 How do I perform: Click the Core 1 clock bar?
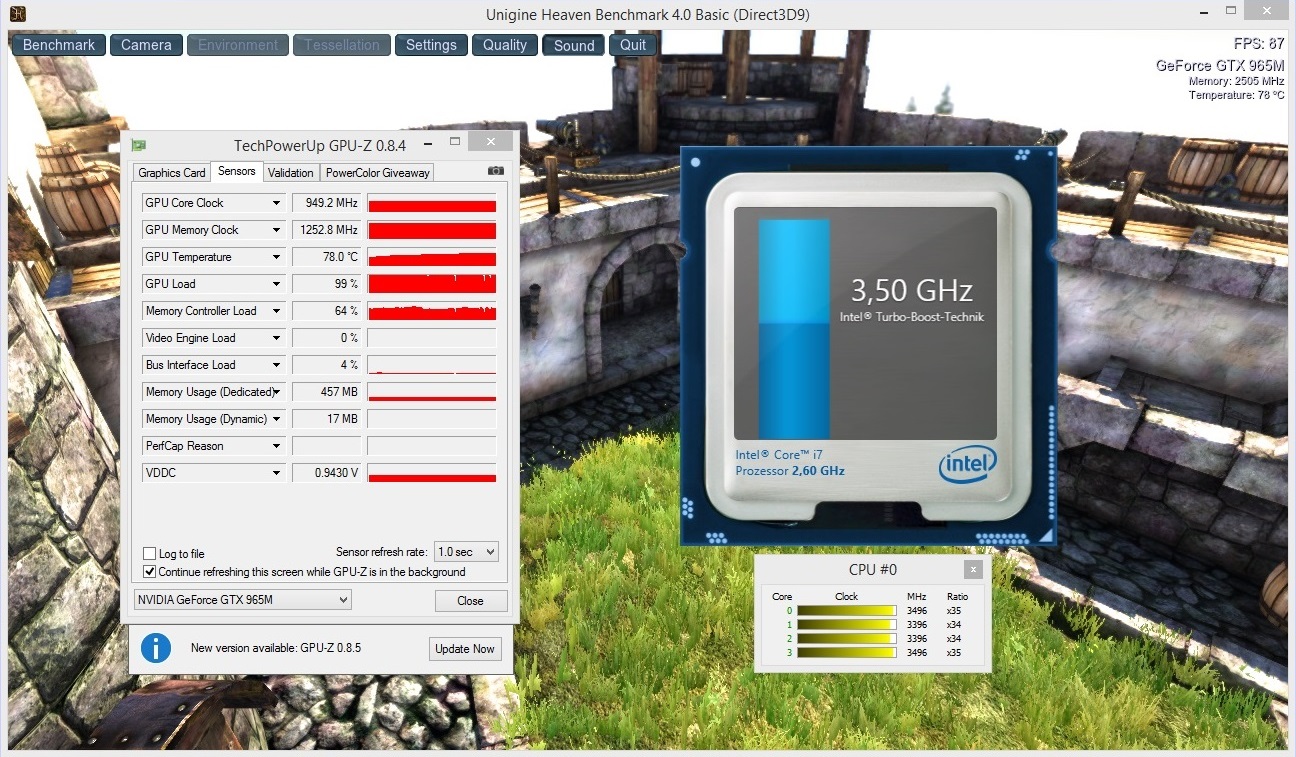point(846,625)
